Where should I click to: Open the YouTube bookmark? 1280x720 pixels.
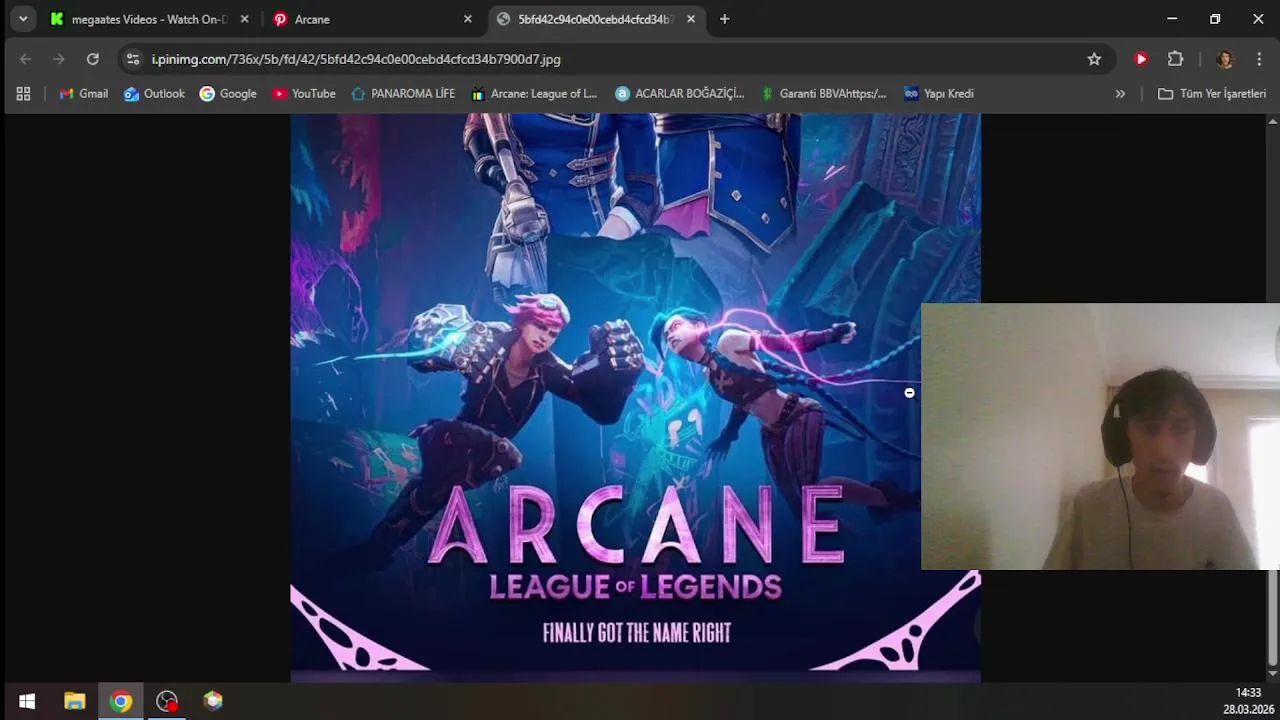pos(303,93)
